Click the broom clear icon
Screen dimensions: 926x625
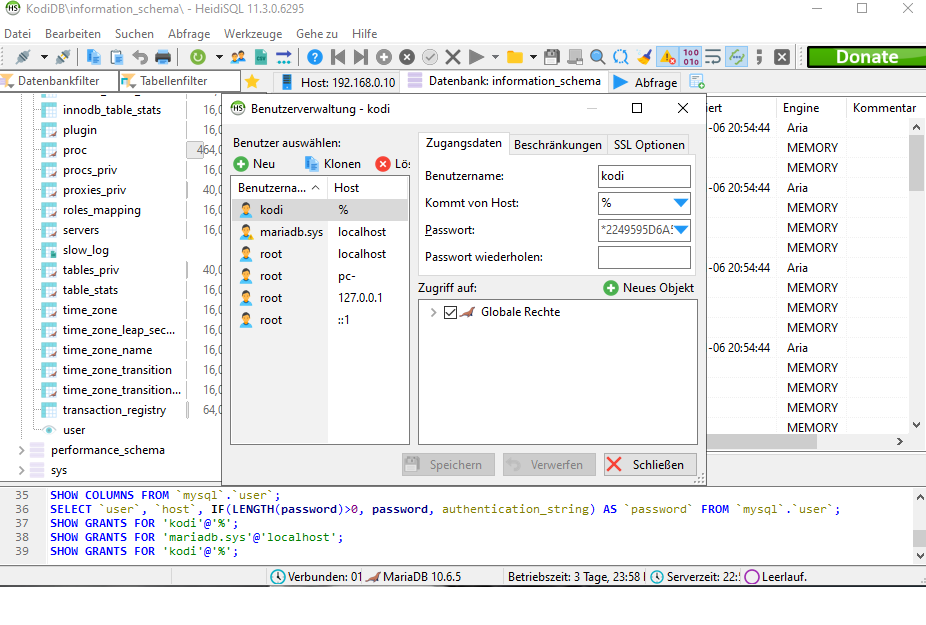(644, 57)
